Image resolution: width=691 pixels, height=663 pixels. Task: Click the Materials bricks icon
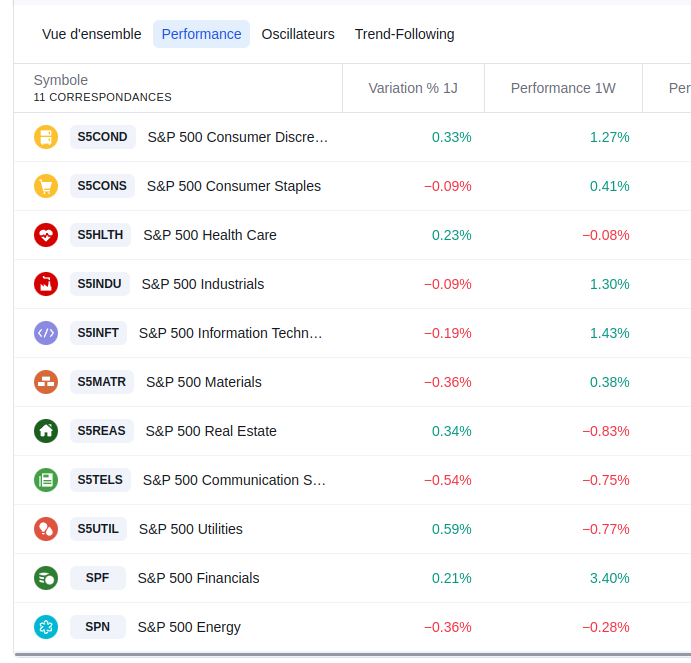[x=45, y=382]
